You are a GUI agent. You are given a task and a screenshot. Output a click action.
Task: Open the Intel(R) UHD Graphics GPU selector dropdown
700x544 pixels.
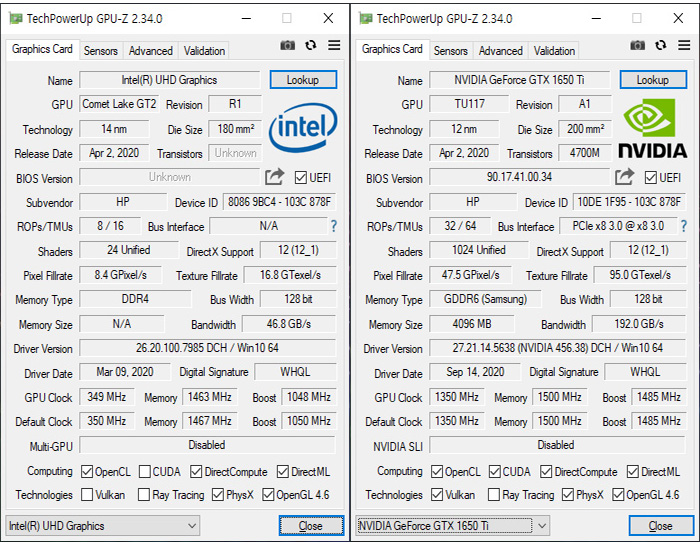click(x=103, y=526)
